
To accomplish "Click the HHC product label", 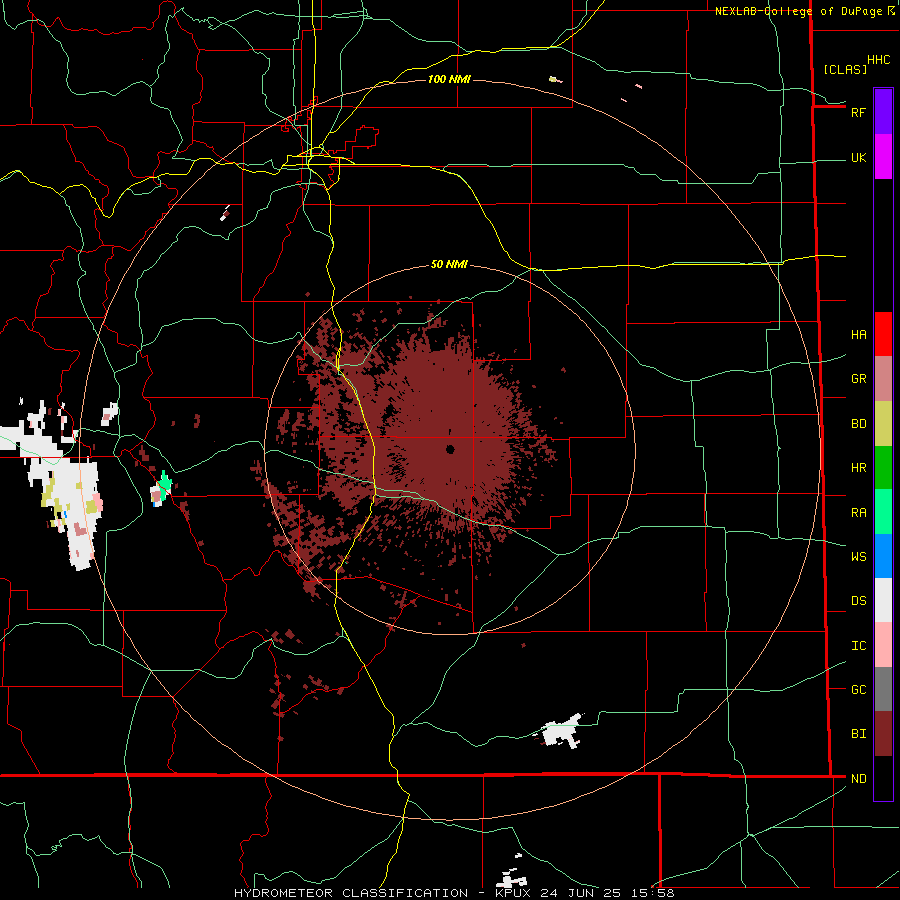I will point(878,60).
